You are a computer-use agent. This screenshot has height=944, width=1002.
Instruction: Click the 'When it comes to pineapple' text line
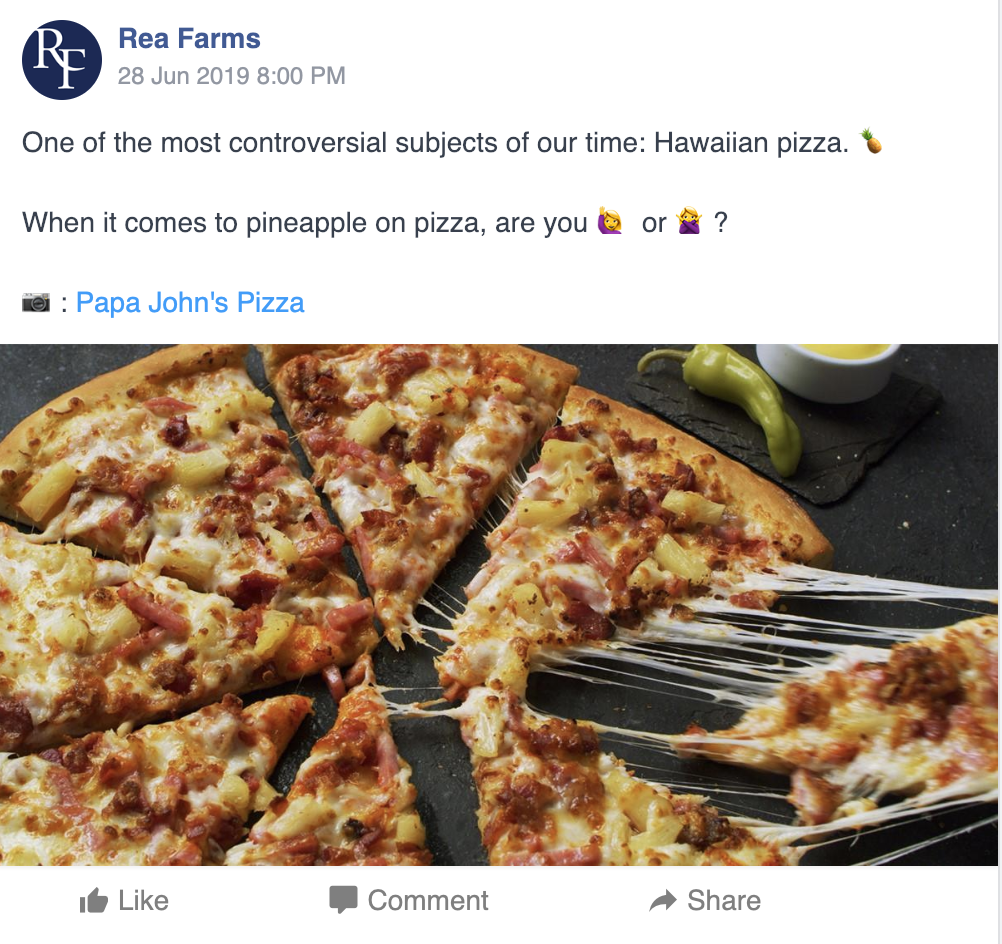coord(305,223)
